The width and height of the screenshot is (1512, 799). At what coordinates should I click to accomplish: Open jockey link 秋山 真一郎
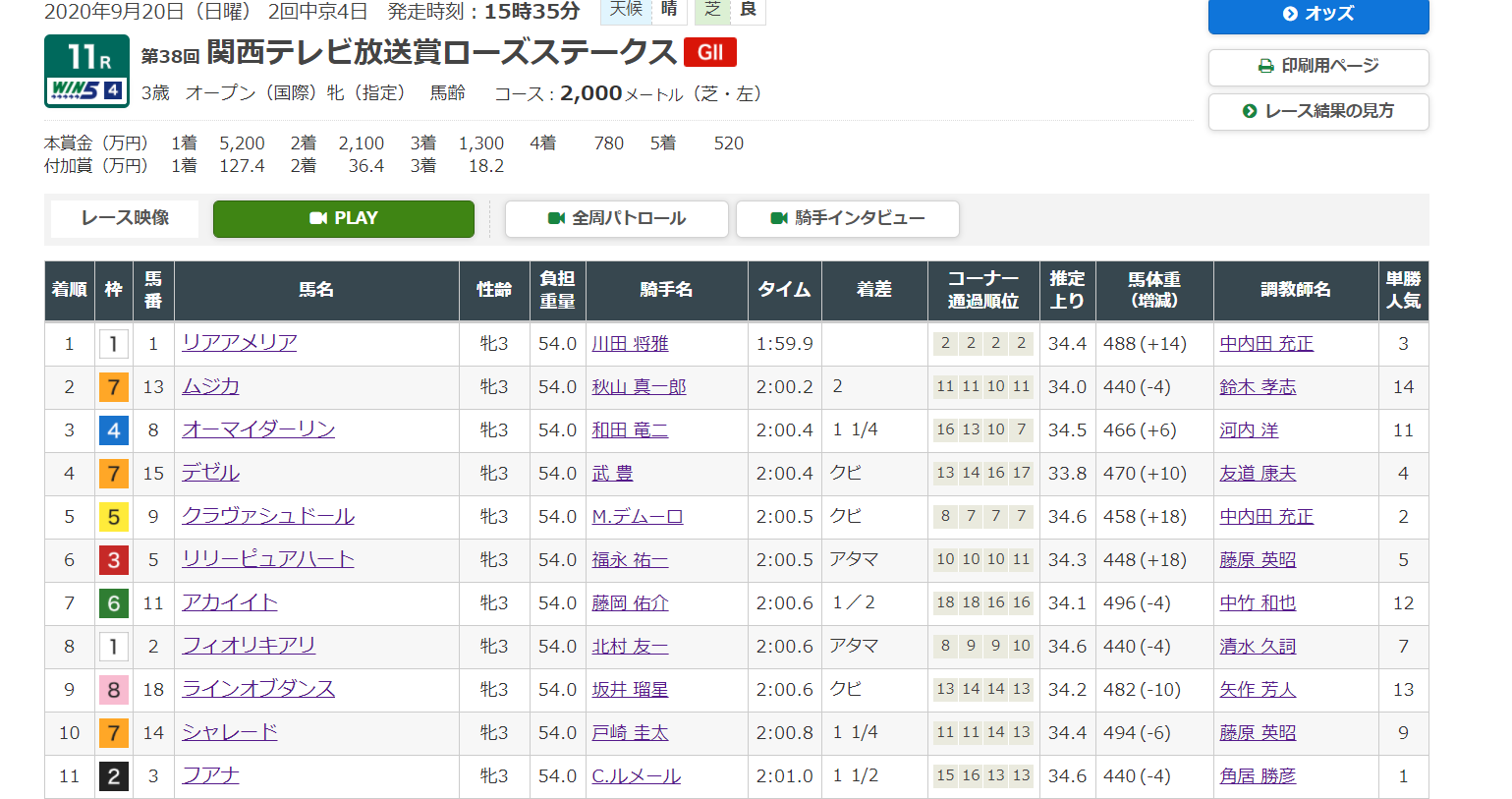pyautogui.click(x=639, y=387)
